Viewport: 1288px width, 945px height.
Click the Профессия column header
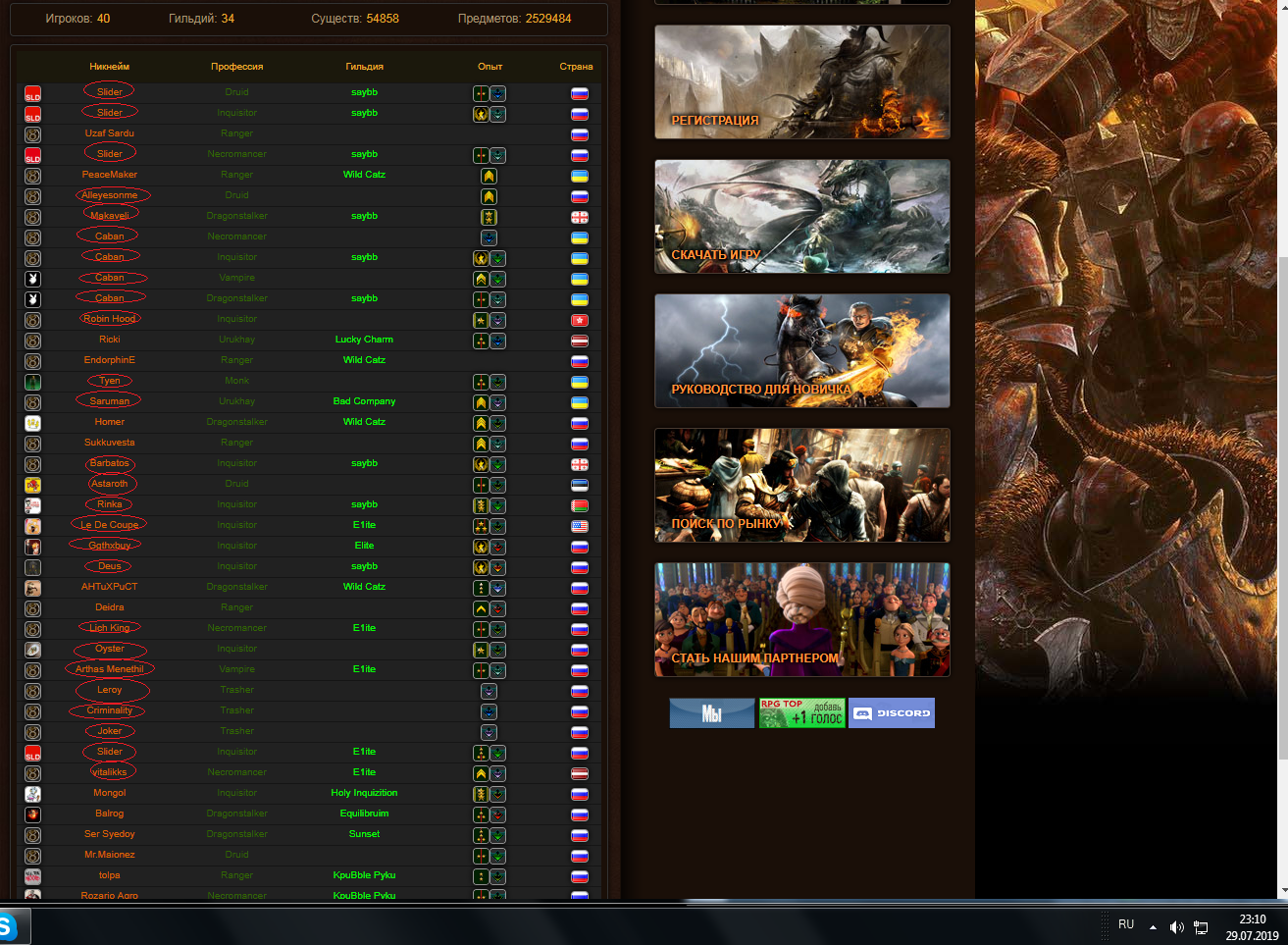click(x=236, y=67)
